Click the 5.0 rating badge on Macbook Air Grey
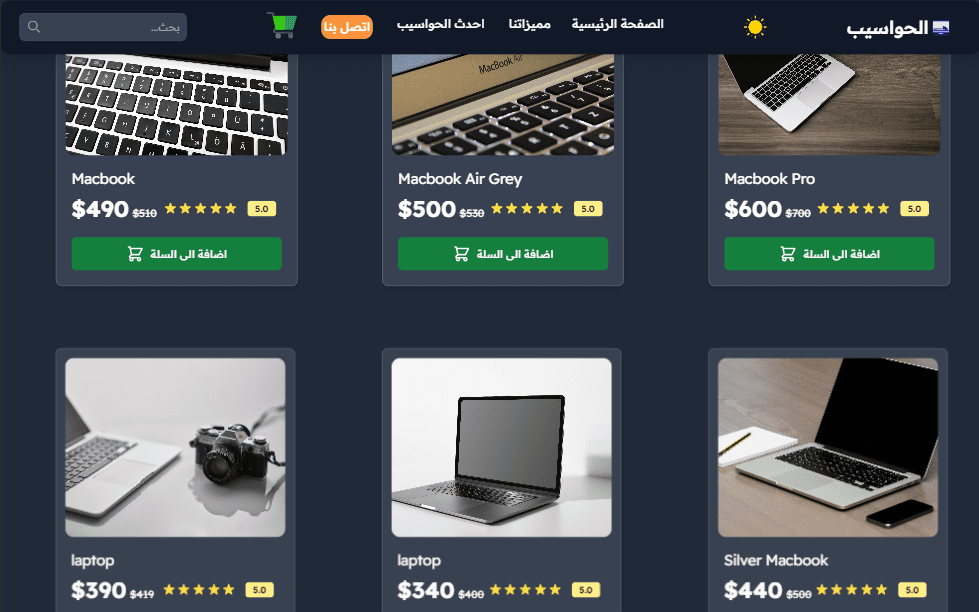The width and height of the screenshot is (979, 612). [x=588, y=209]
